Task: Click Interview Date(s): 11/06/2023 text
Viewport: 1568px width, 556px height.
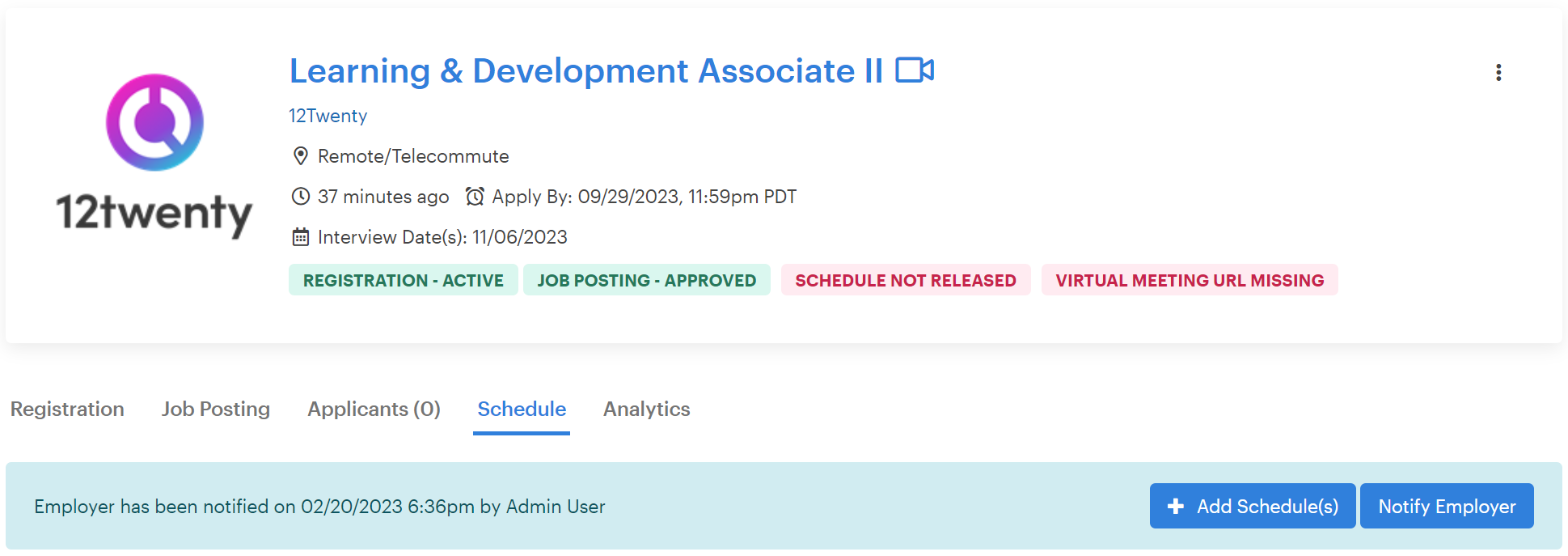Action: [x=442, y=237]
